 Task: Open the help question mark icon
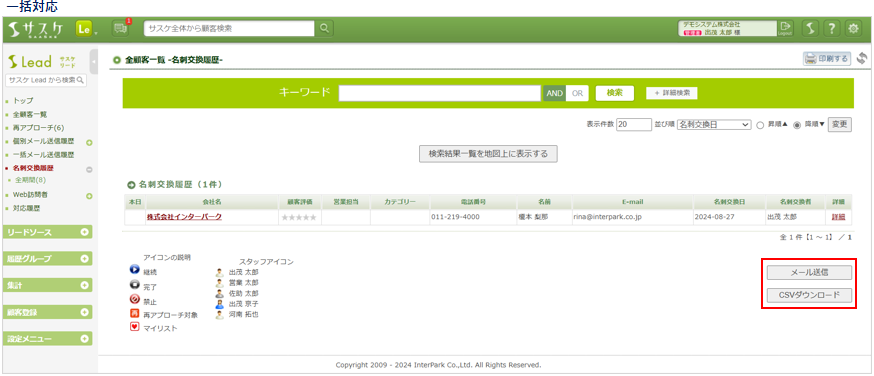[831, 29]
